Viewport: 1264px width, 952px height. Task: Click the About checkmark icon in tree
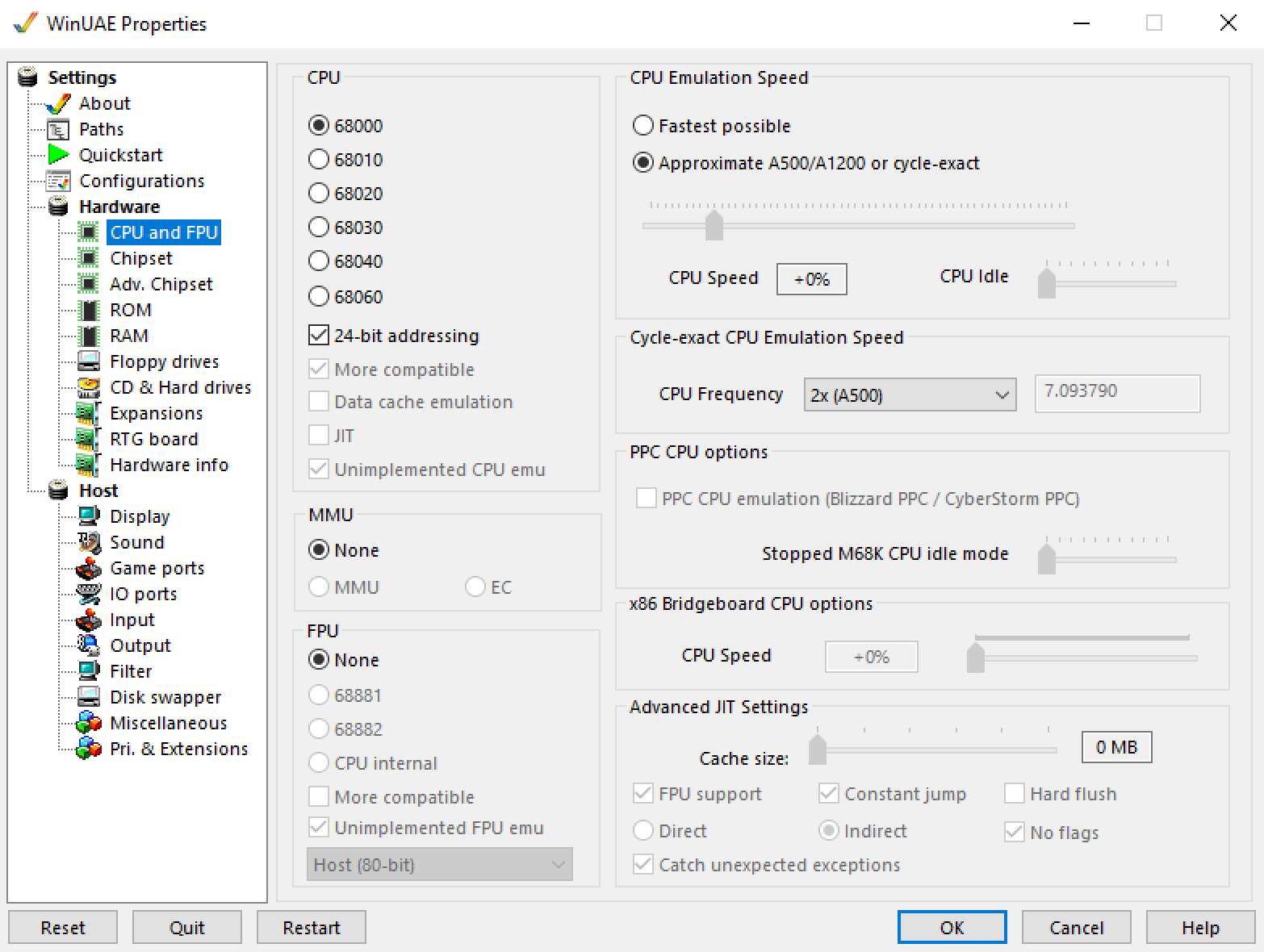(58, 104)
